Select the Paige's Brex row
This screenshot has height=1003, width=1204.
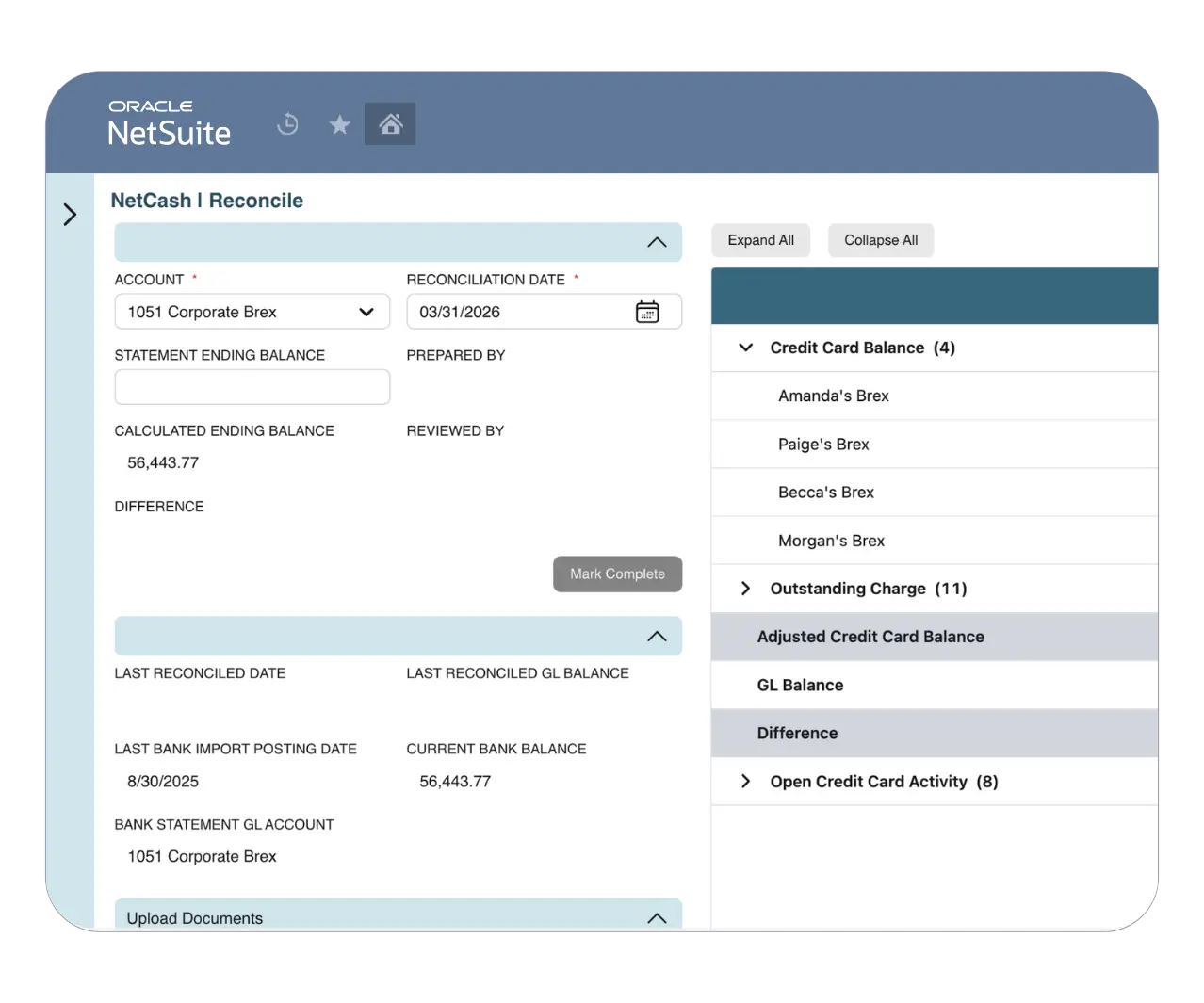[935, 445]
